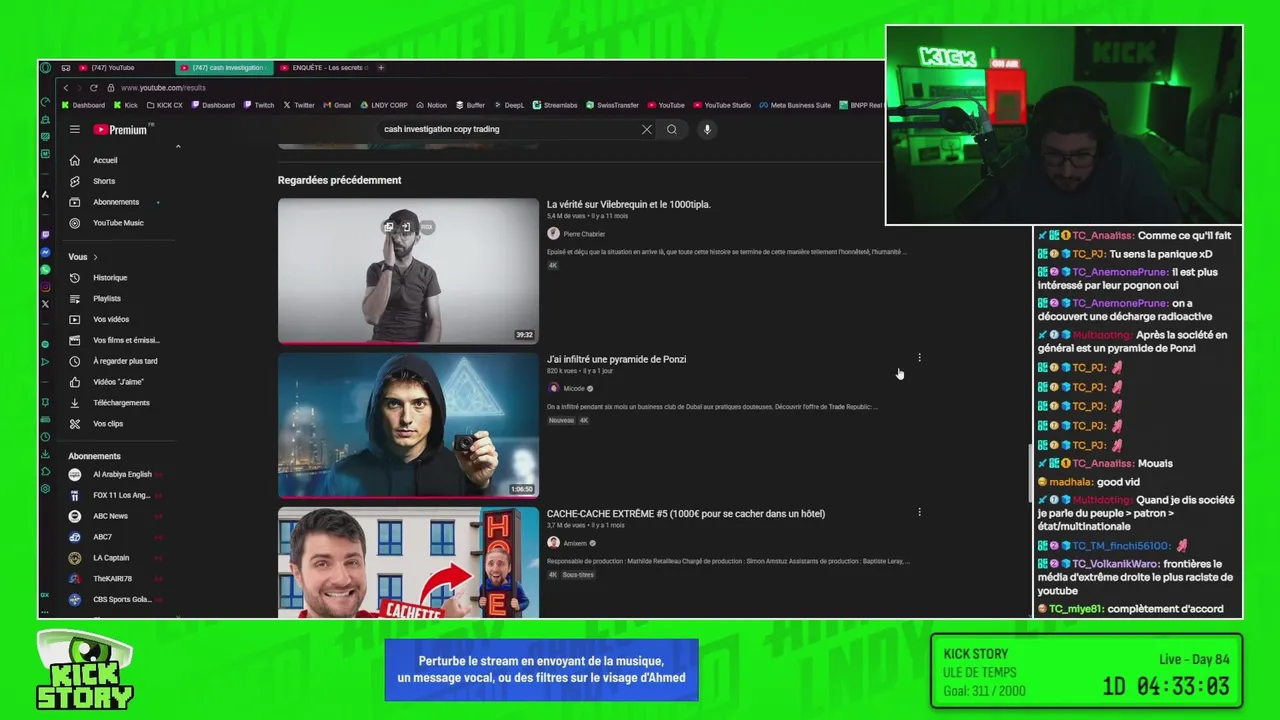The width and height of the screenshot is (1280, 720).
Task: Open the YouTube hamburger guide menu
Action: tap(74, 129)
